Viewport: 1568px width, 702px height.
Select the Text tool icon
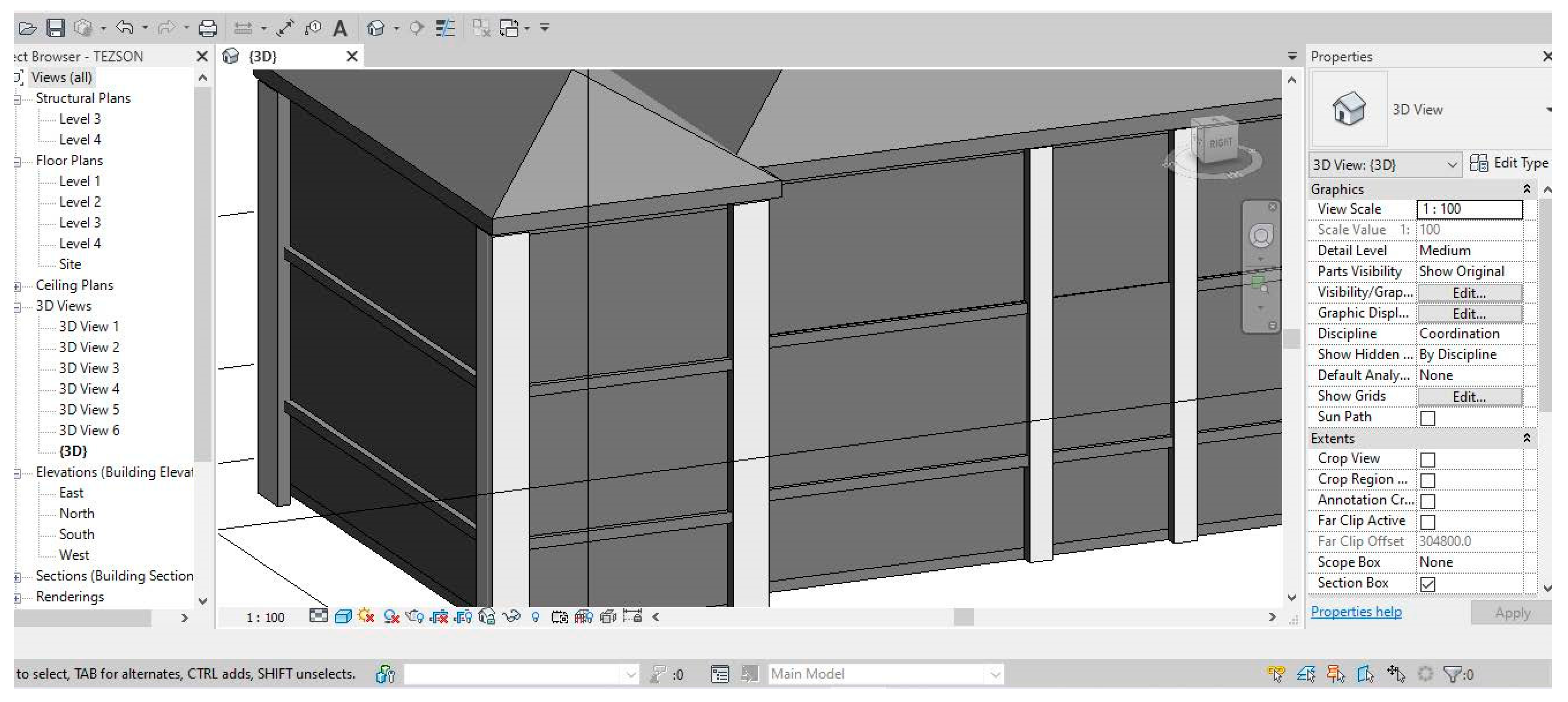340,28
